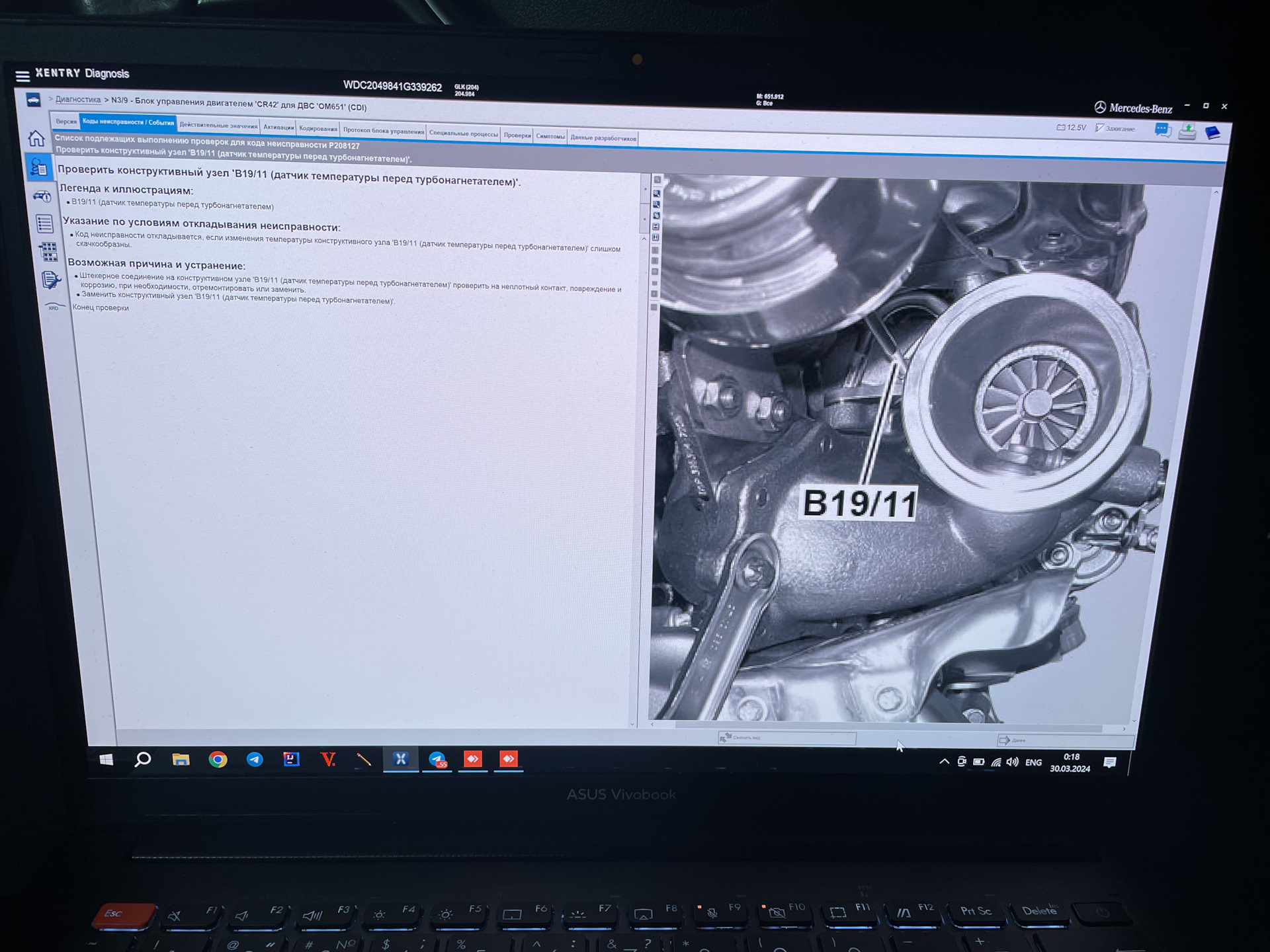The height and width of the screenshot is (952, 1270).
Task: Switch to the Проверки tab
Action: click(517, 136)
